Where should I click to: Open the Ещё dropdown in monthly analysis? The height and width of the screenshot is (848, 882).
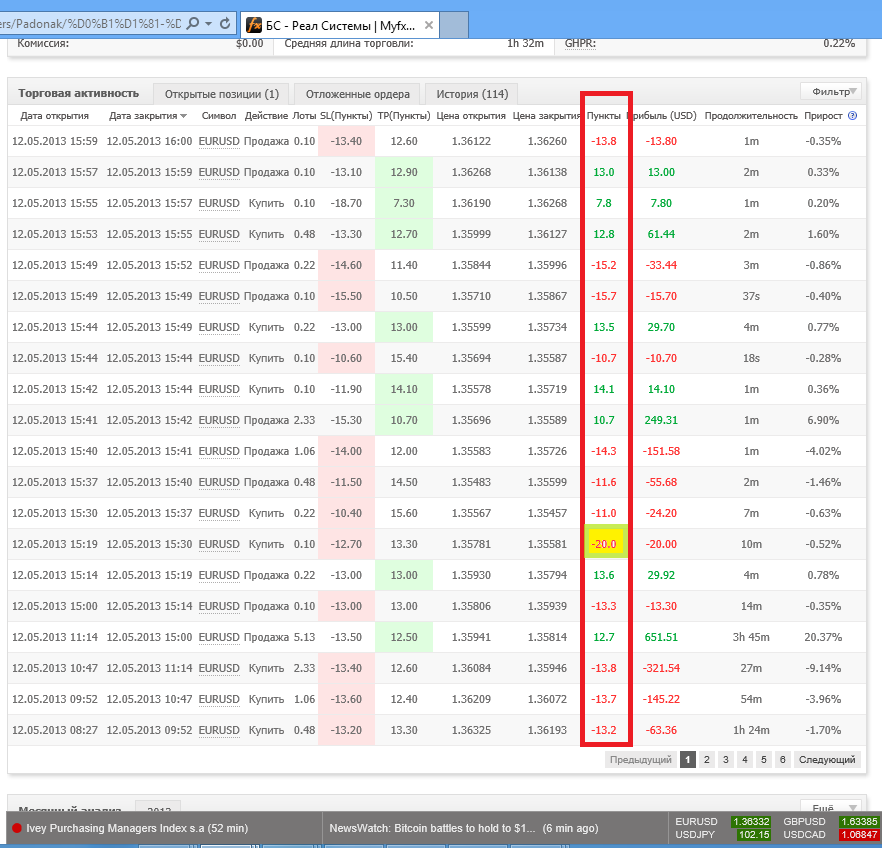(x=830, y=808)
